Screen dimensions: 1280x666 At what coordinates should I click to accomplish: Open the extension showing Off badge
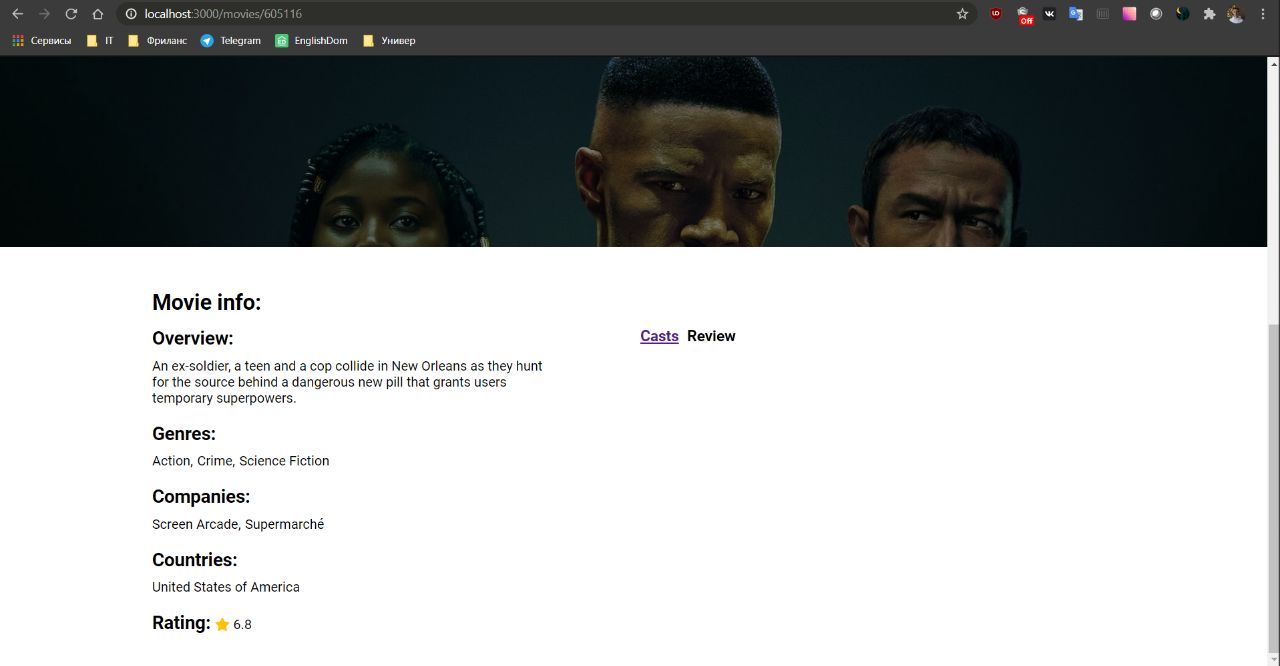tap(1024, 15)
